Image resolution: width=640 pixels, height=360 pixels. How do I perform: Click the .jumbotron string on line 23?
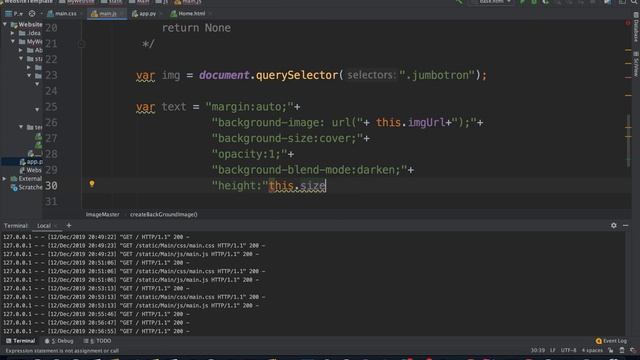point(437,75)
